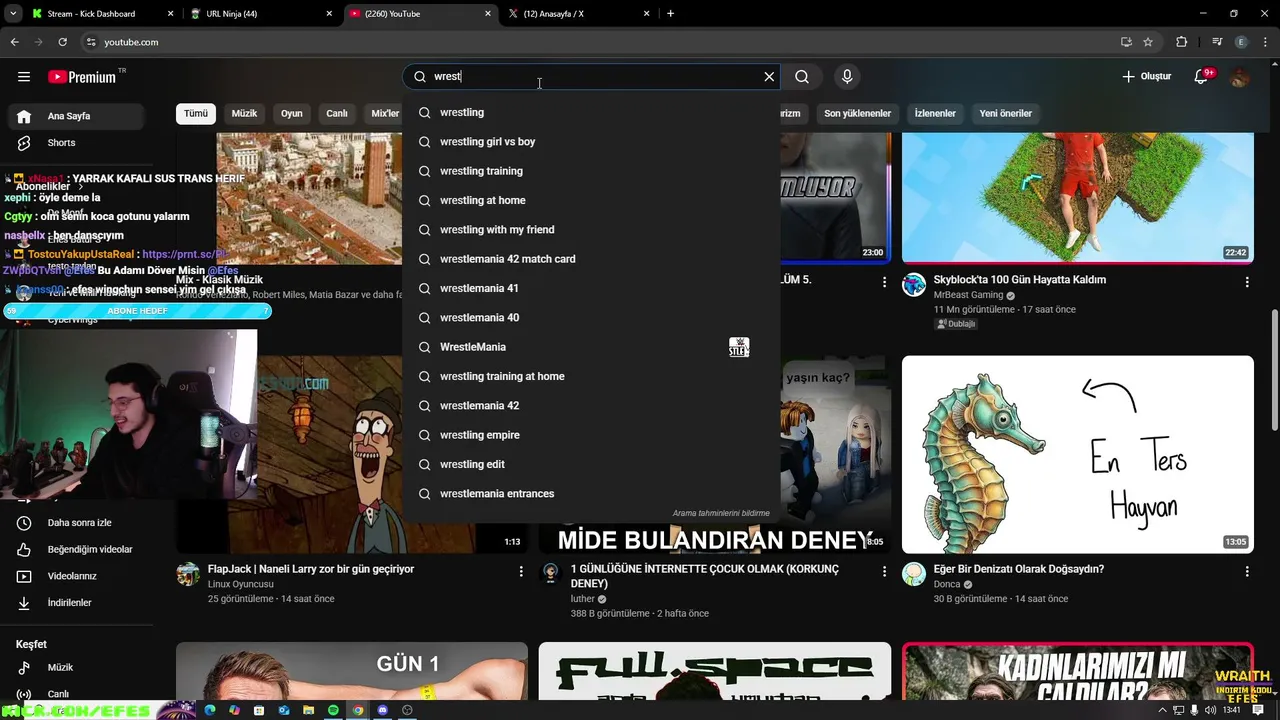Click the YouTube Premium logo

(81, 77)
